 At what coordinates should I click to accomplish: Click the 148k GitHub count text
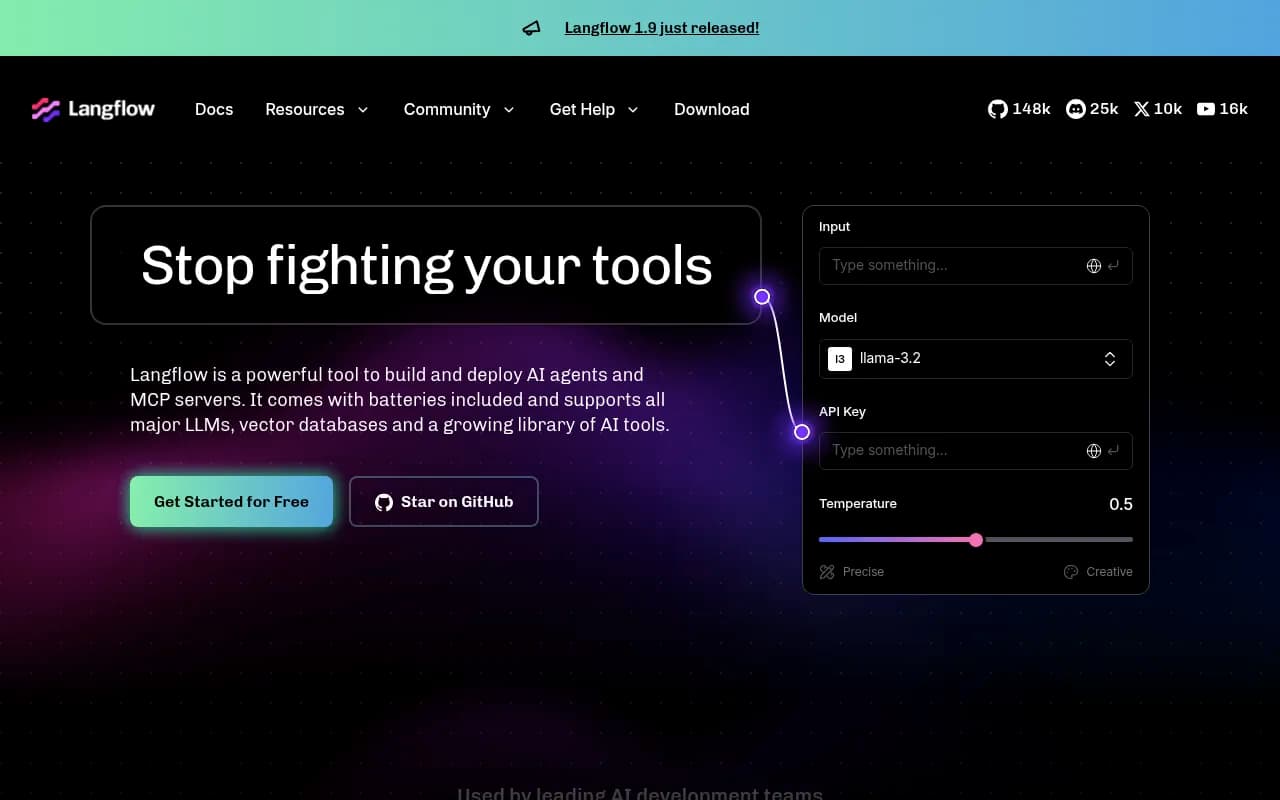[x=1031, y=109]
